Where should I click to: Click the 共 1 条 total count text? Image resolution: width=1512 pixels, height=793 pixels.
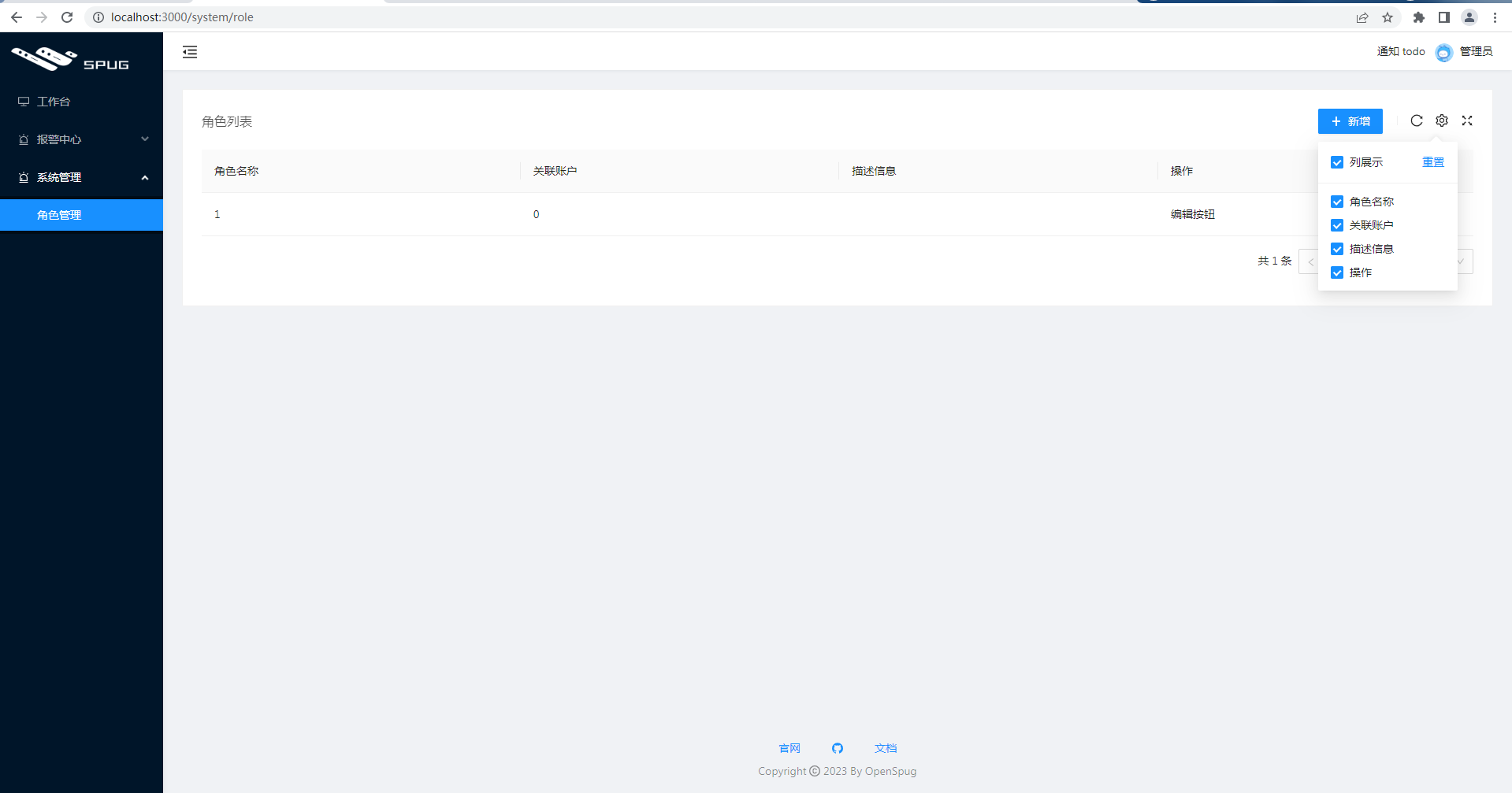(x=1275, y=261)
